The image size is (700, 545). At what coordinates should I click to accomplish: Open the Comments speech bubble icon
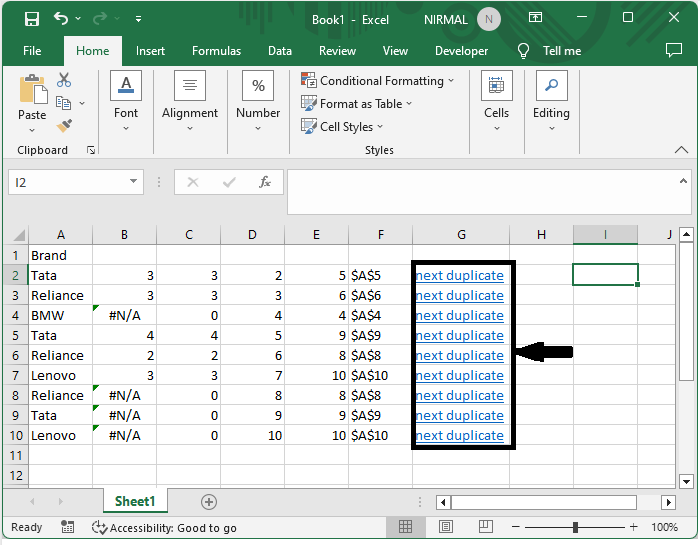point(673,50)
